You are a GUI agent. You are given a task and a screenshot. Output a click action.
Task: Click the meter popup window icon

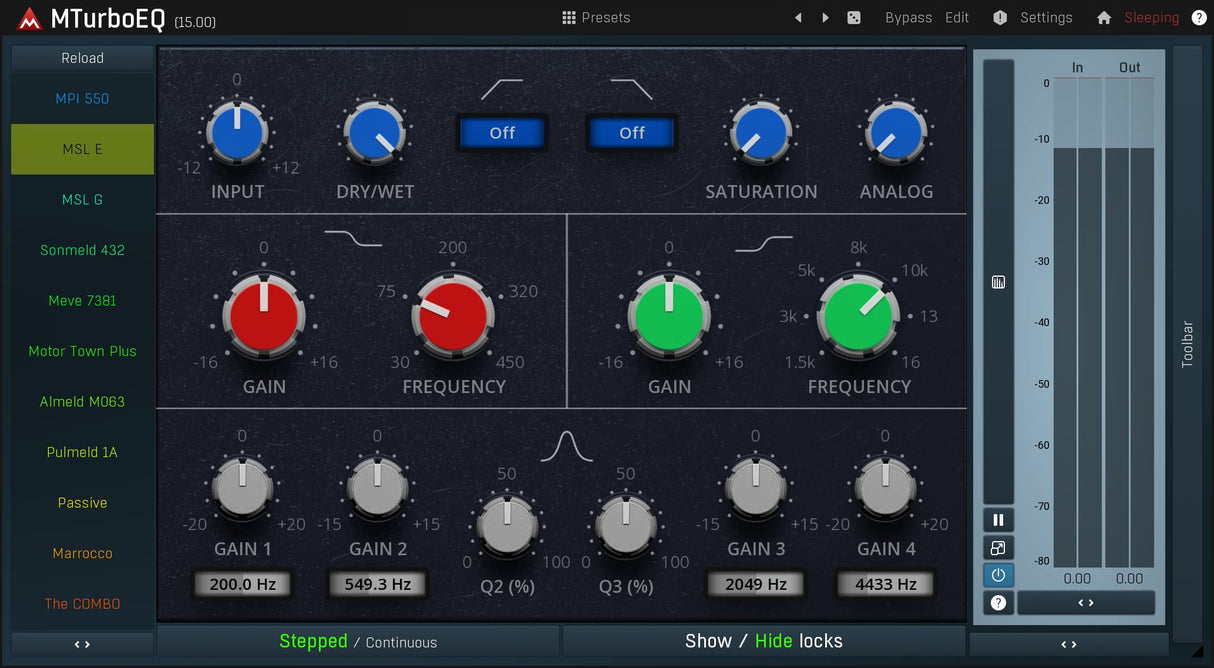point(998,548)
